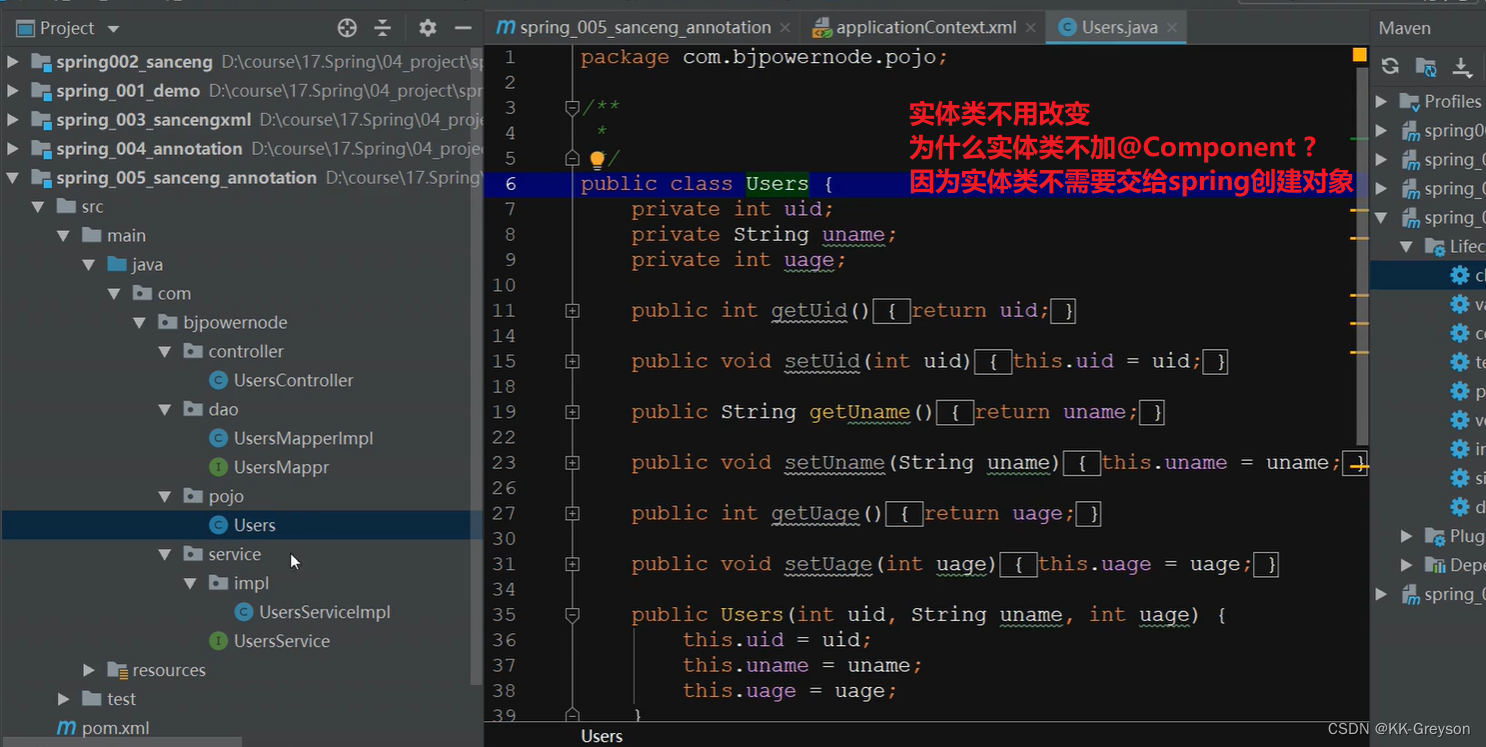Image resolution: width=1486 pixels, height=747 pixels.
Task: Close the spring_005_sanceng_annotation tab
Action: pyautogui.click(x=785, y=28)
